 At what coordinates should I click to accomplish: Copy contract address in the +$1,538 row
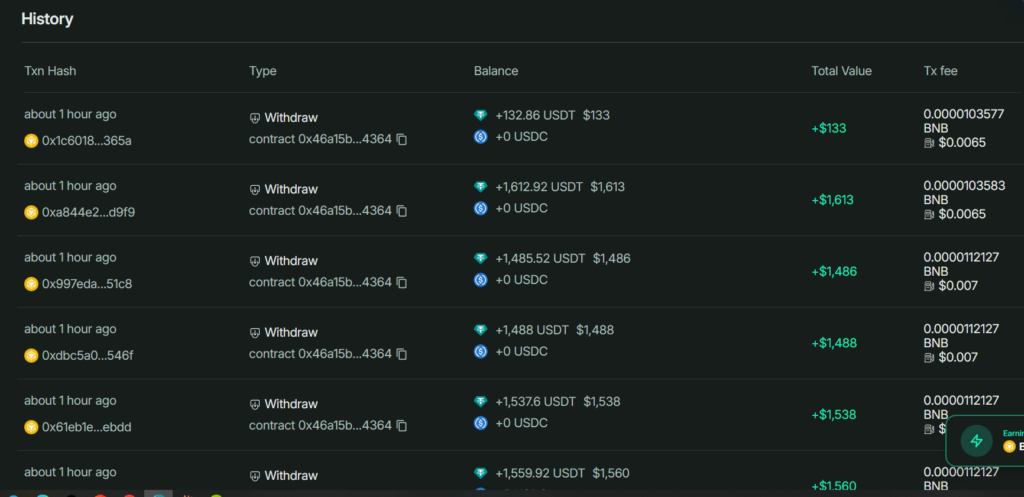402,426
